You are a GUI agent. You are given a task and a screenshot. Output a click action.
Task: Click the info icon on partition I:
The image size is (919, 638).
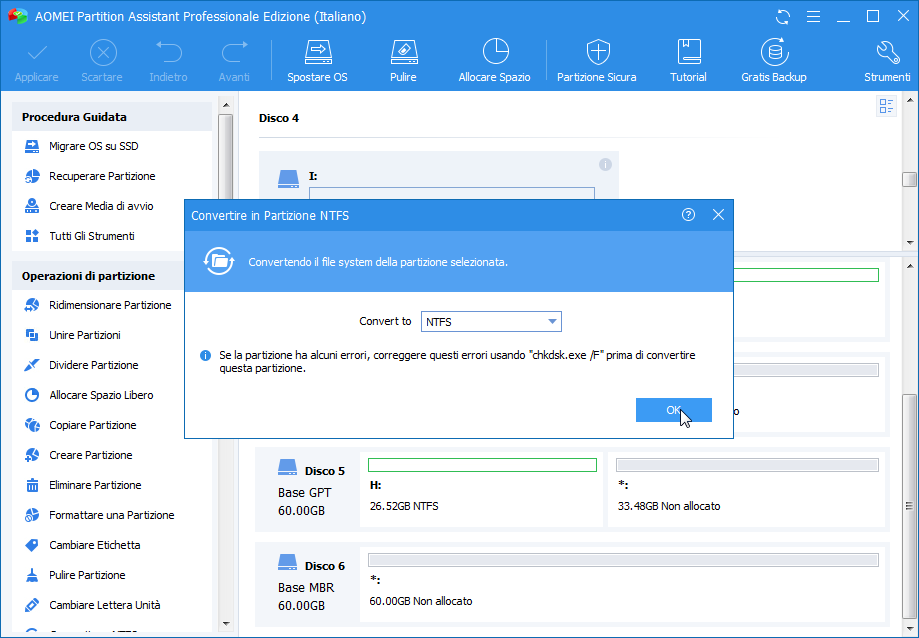(605, 164)
